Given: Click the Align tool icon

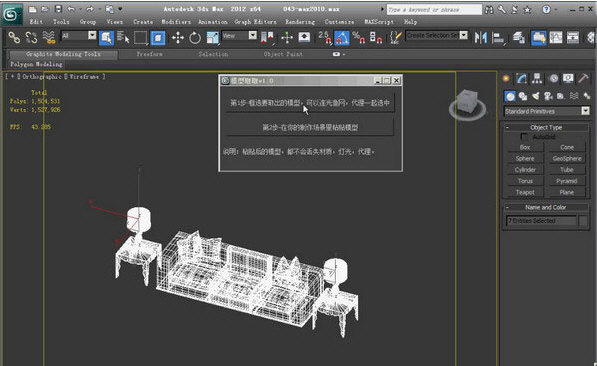Looking at the screenshot, I should coord(498,37).
